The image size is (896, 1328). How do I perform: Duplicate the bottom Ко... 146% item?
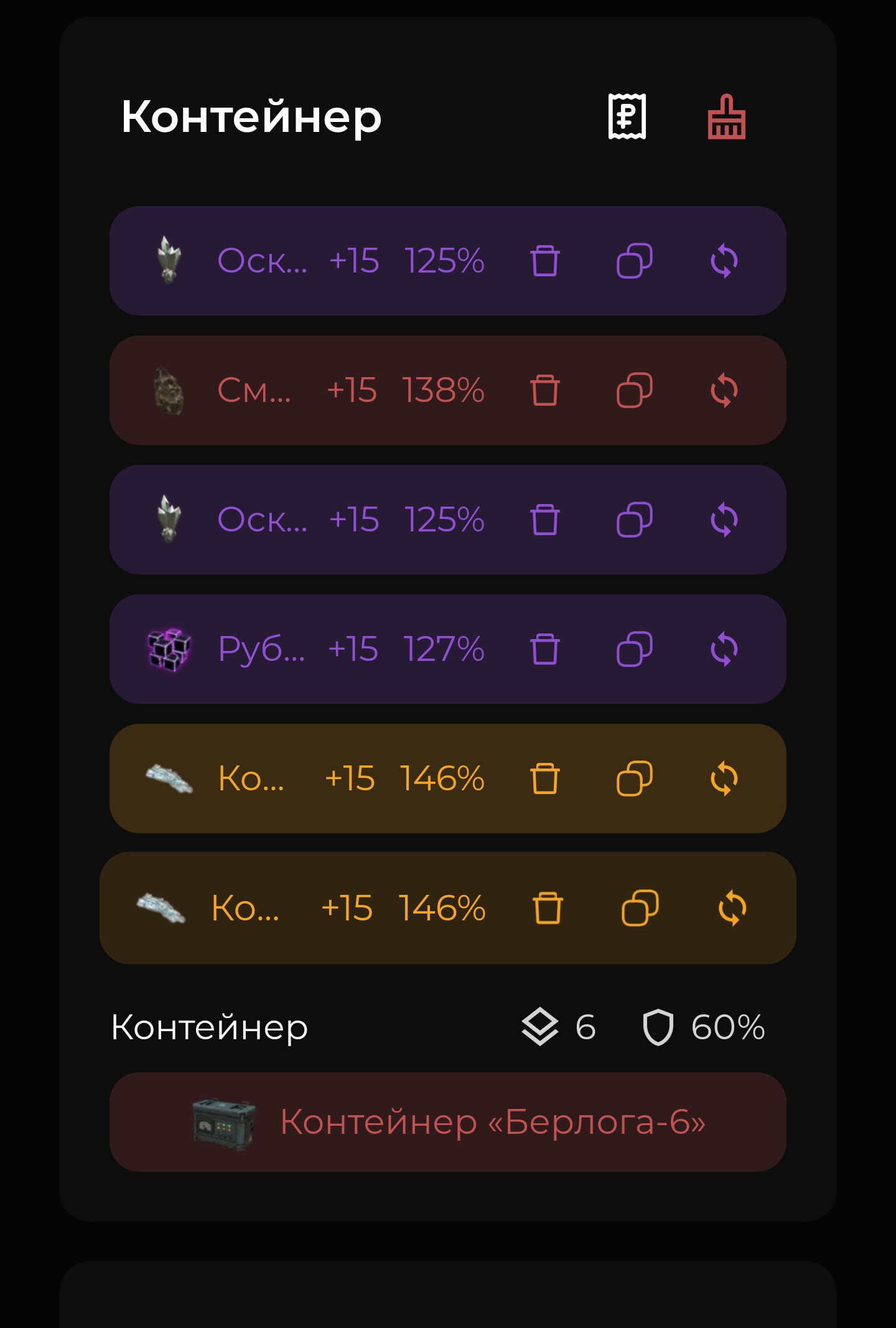tap(640, 908)
